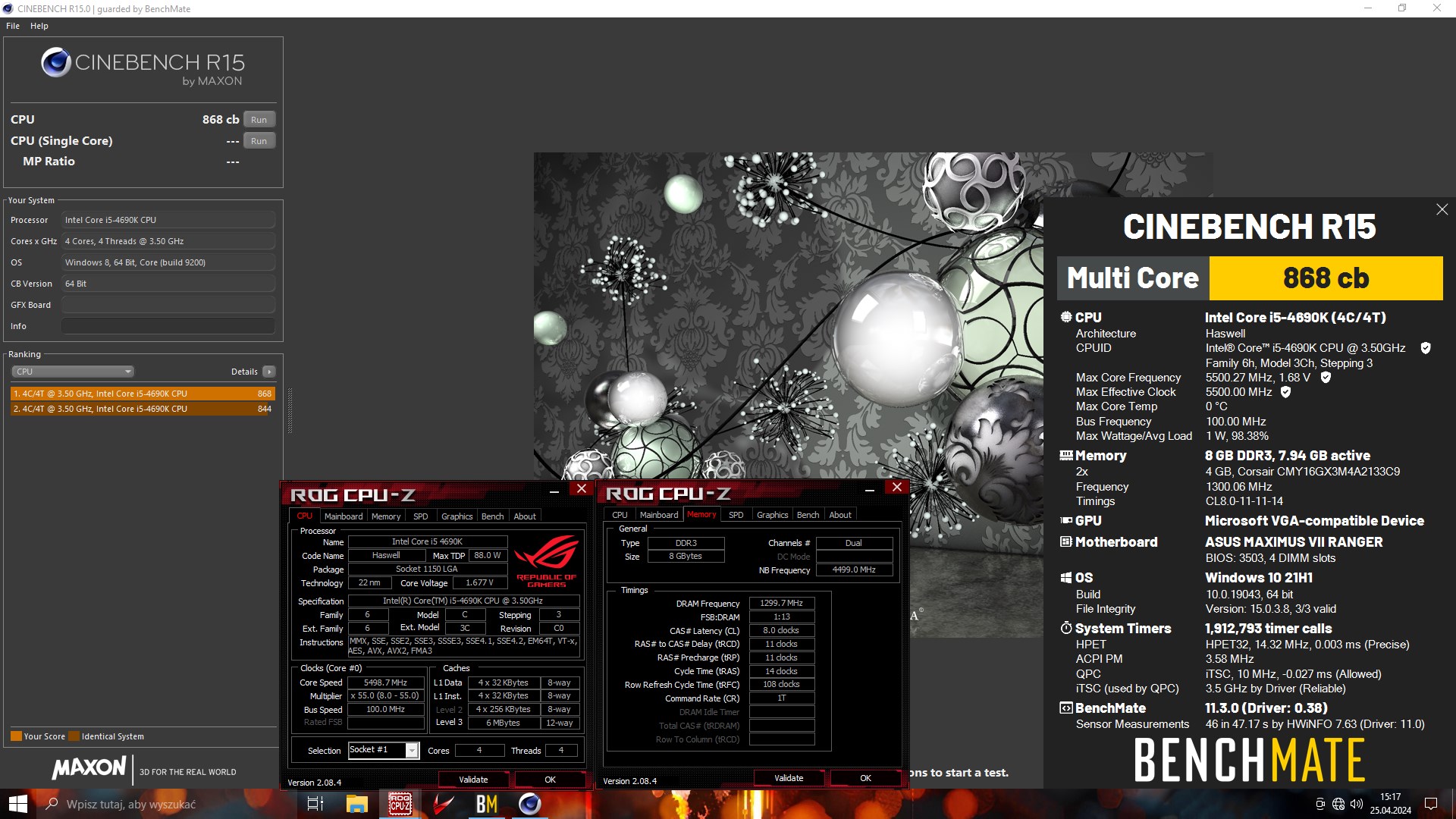Open Bench tab in right CPU-Z

coord(808,515)
